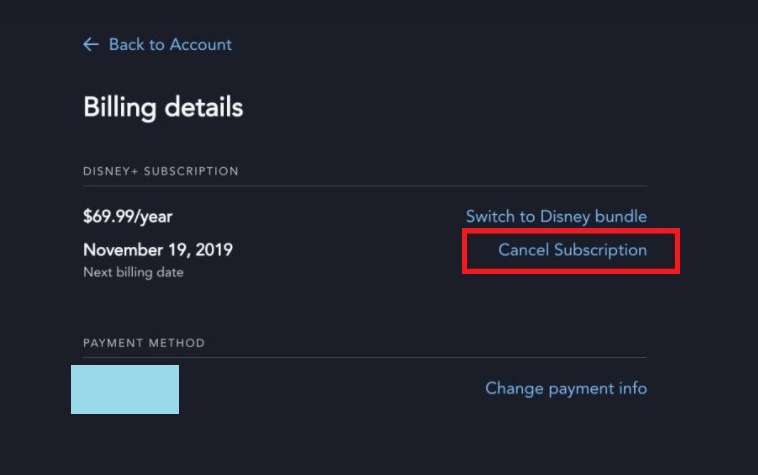The height and width of the screenshot is (475, 758).
Task: Click the Cancel Subscription link
Action: (x=572, y=250)
